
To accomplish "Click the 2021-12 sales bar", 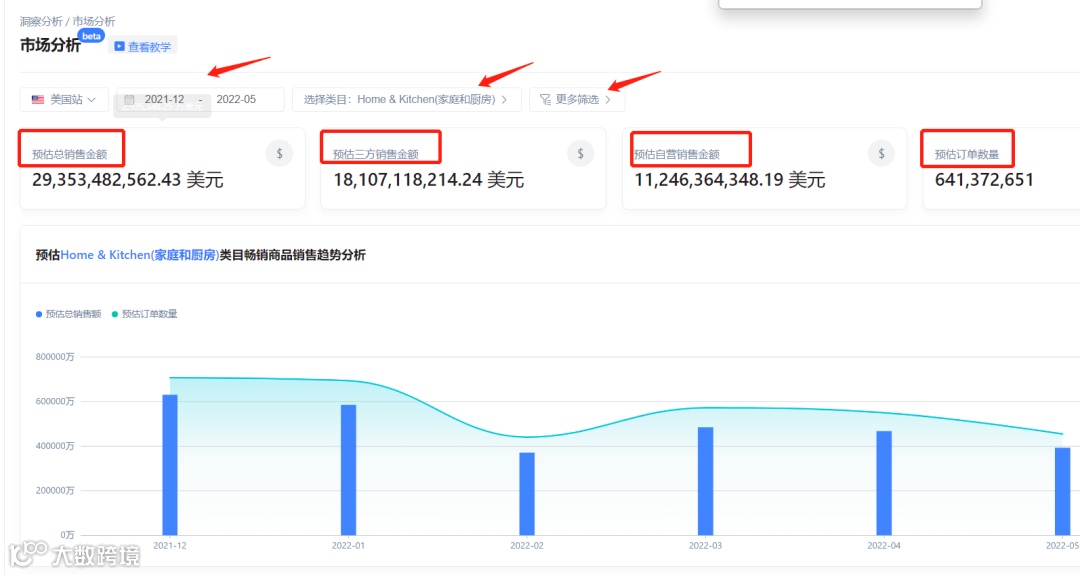I will point(169,465).
